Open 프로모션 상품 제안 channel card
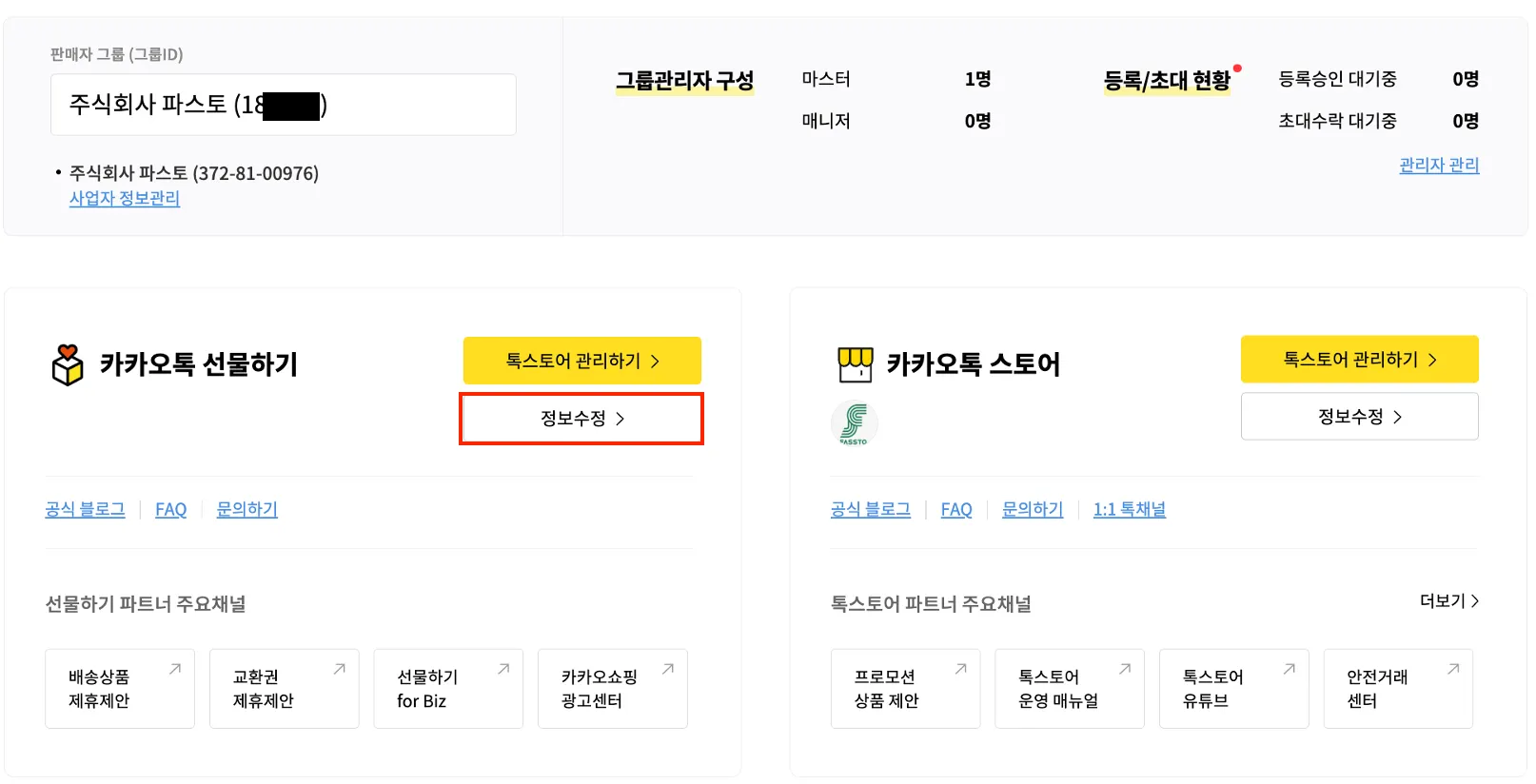 click(x=905, y=689)
